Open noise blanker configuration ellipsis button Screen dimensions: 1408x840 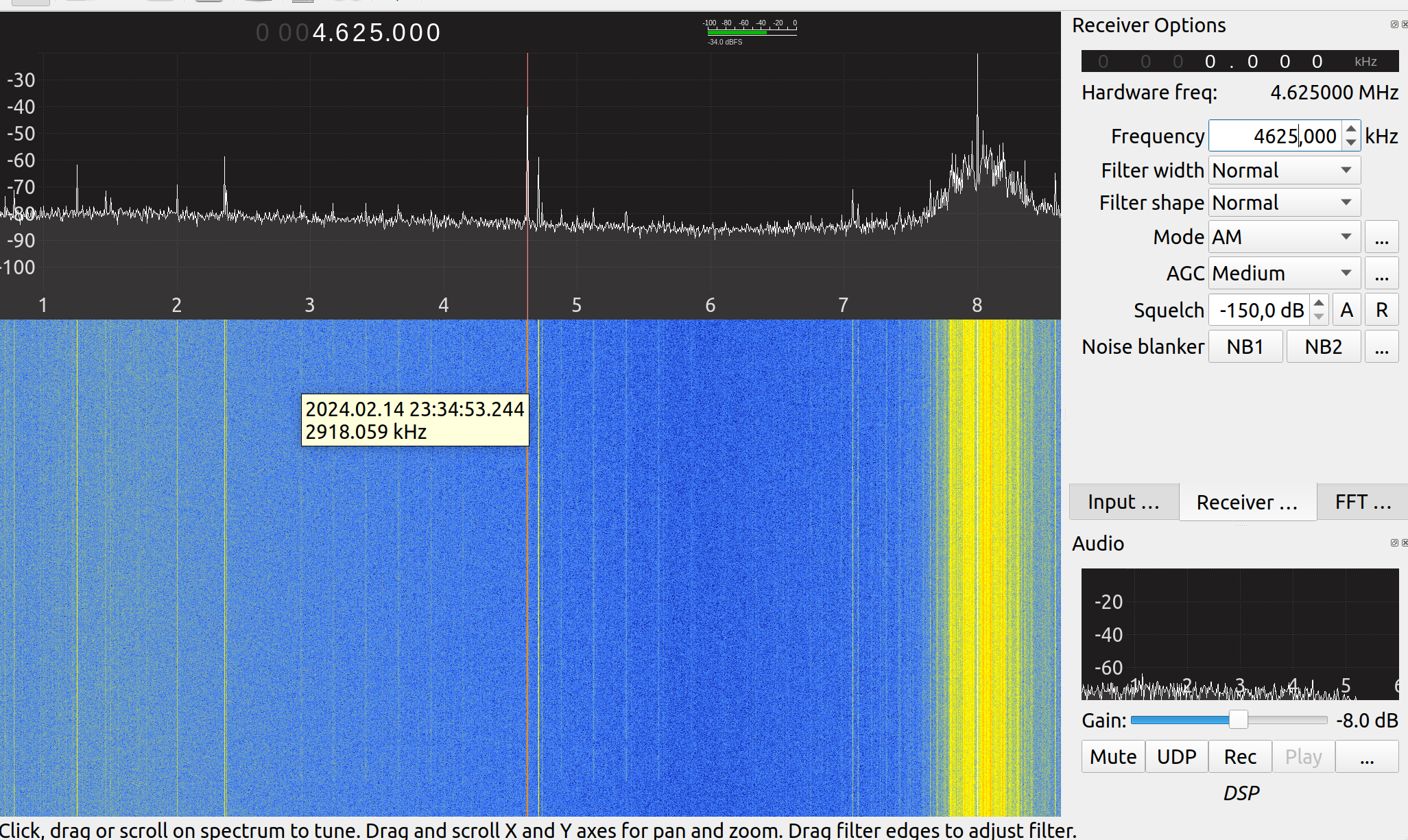[x=1381, y=347]
